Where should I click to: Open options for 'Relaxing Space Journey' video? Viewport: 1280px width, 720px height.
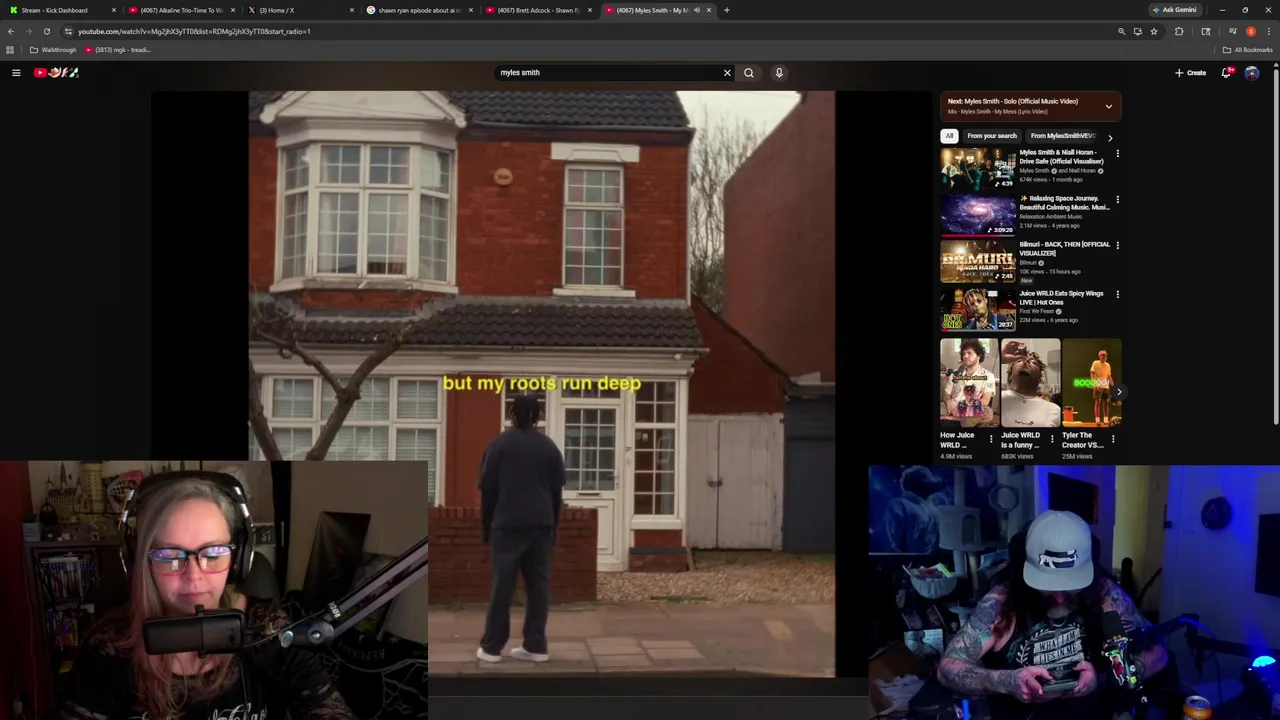(x=1117, y=200)
